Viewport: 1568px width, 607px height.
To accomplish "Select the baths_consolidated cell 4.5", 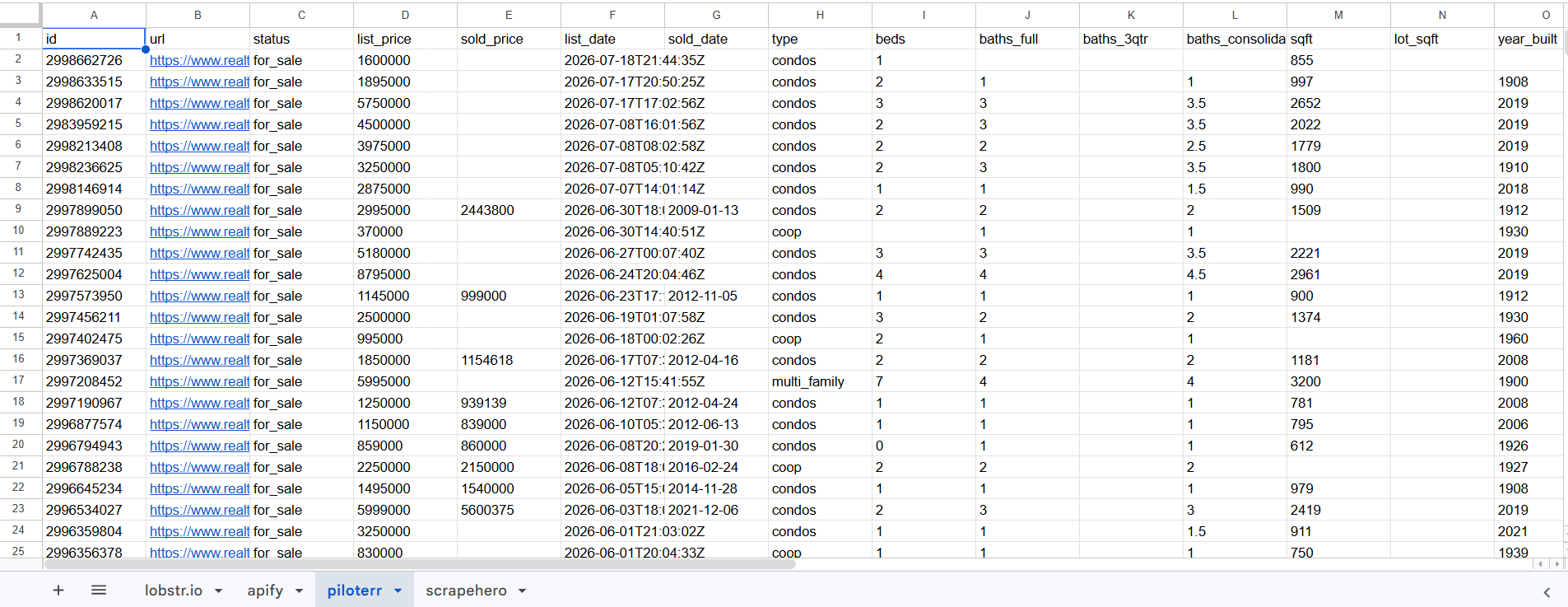I will tap(1235, 274).
